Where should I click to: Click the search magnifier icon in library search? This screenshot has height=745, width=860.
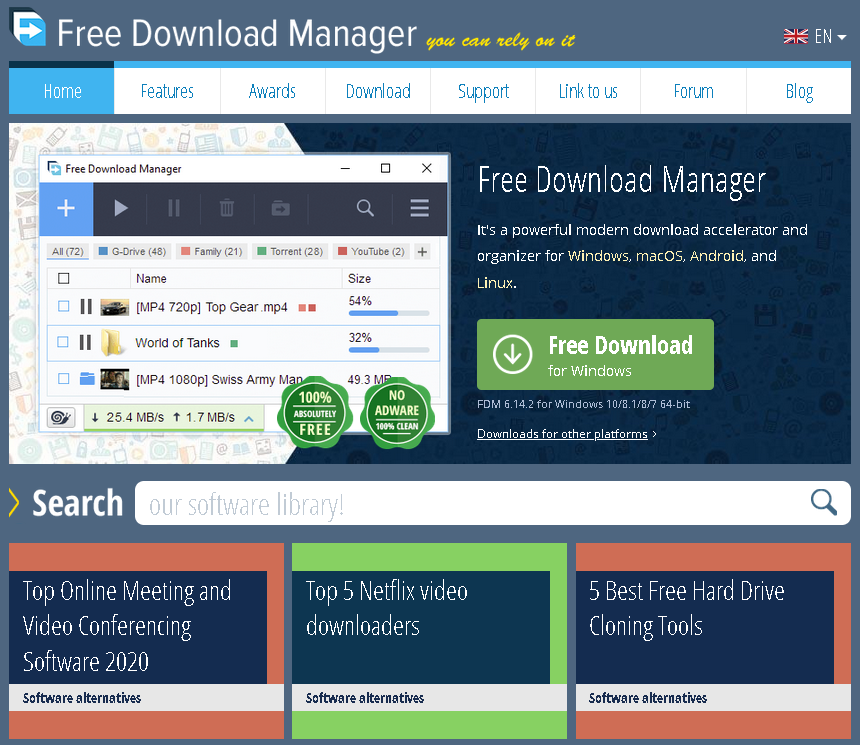click(x=823, y=502)
